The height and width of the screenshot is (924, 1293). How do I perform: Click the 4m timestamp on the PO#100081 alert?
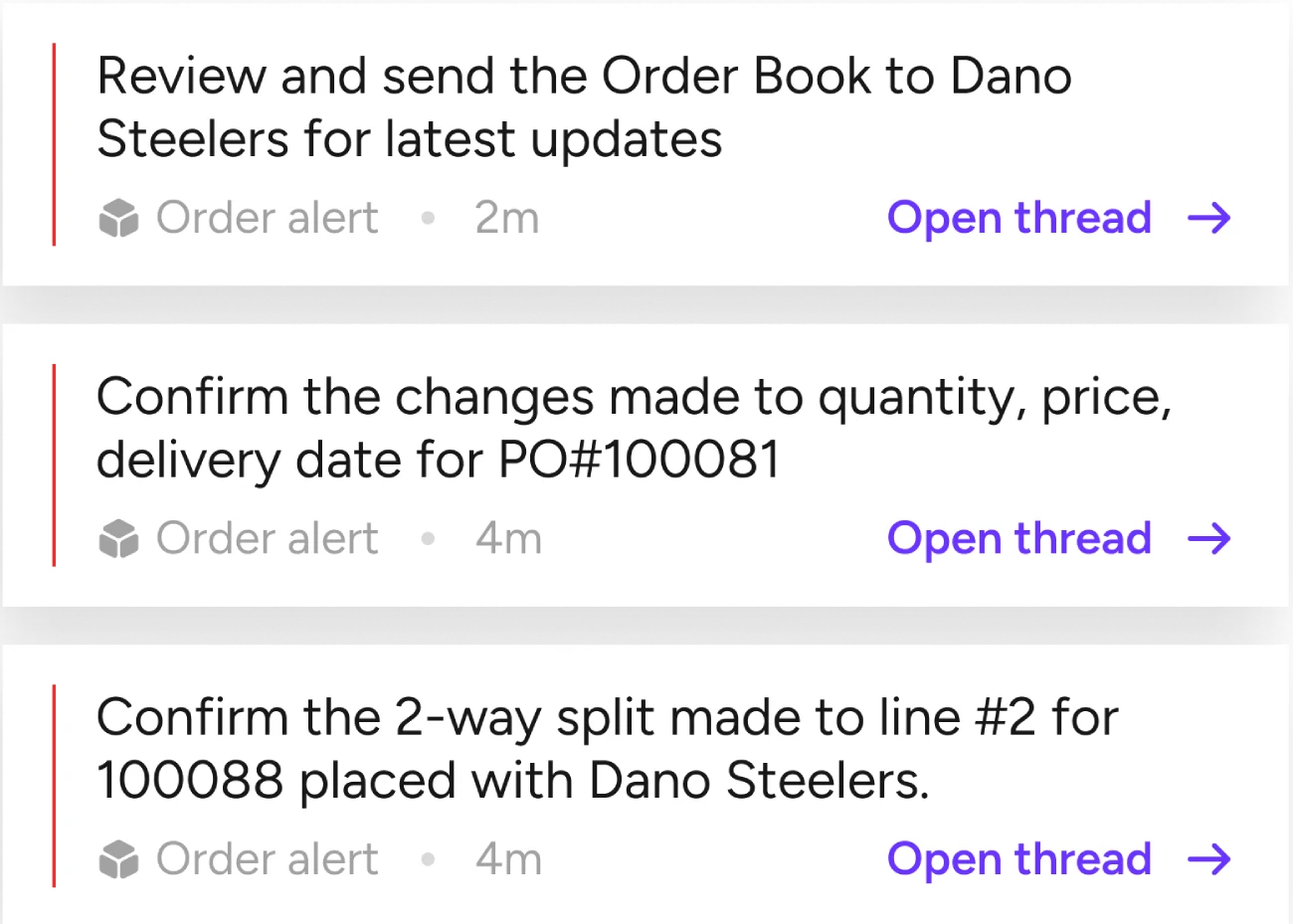point(508,539)
